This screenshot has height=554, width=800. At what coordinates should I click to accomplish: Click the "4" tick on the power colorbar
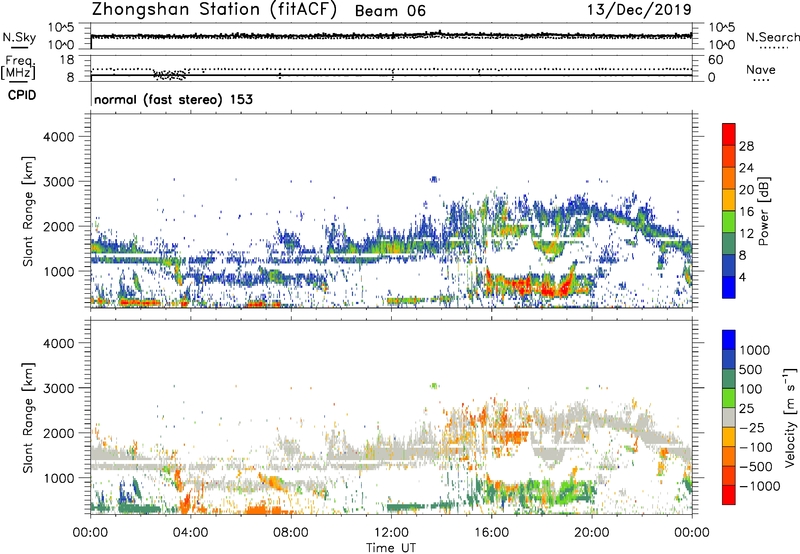point(744,278)
